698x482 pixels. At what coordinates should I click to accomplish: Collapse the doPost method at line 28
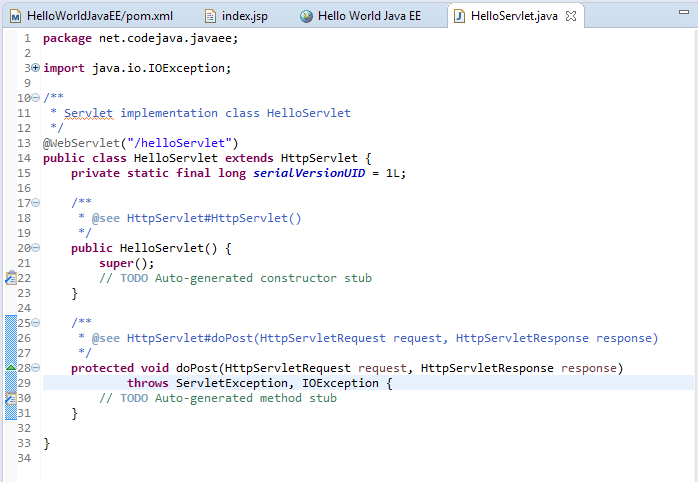pyautogui.click(x=36, y=368)
